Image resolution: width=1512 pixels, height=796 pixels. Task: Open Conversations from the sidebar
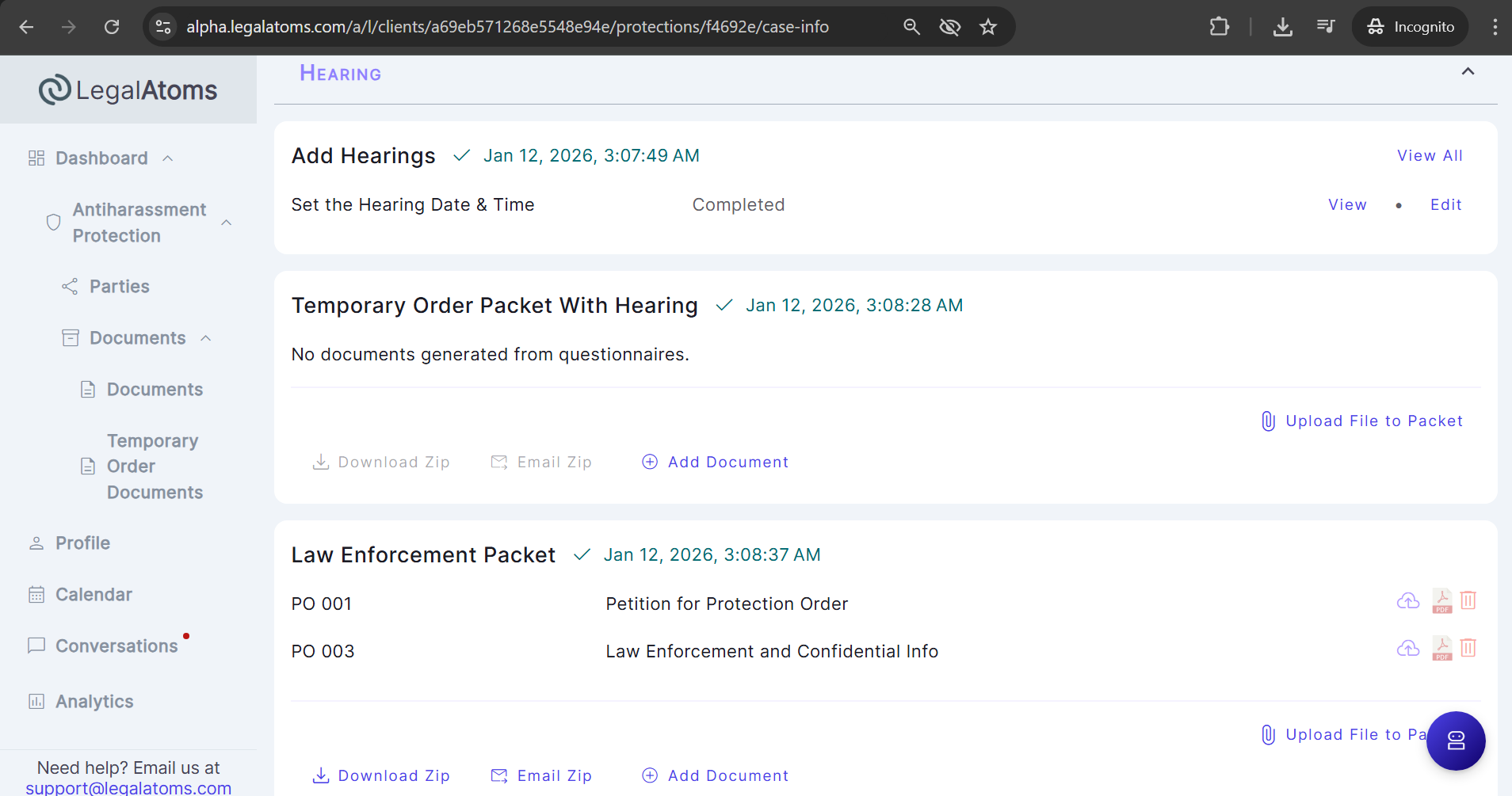pyautogui.click(x=116, y=646)
